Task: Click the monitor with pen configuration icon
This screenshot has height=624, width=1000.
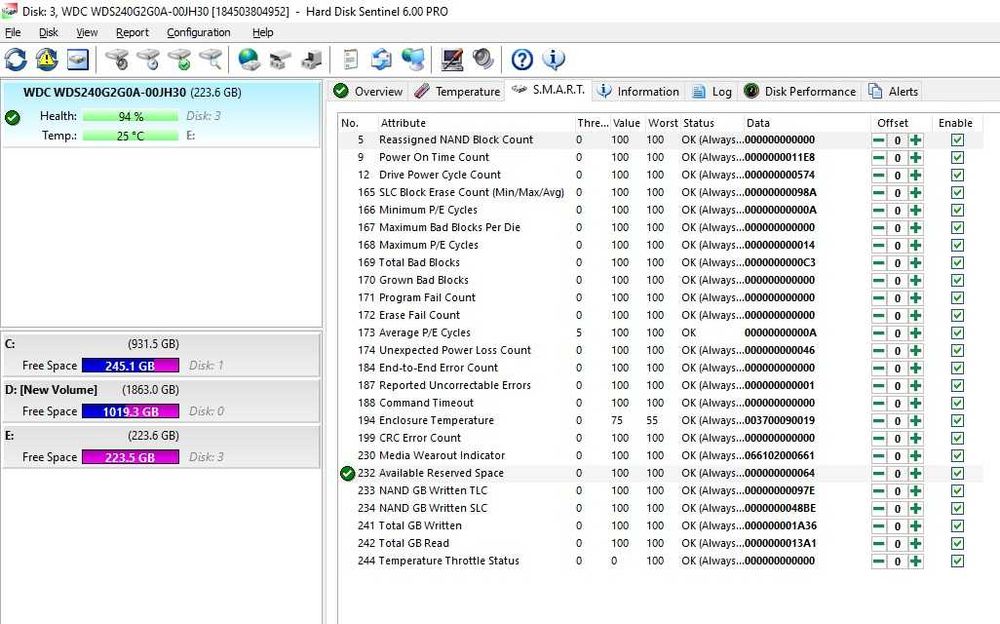Action: coord(452,59)
